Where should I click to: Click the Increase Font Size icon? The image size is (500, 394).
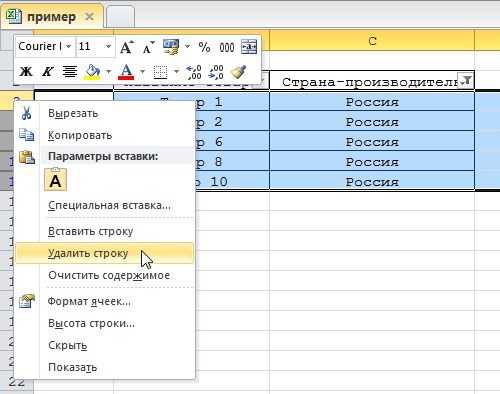(x=127, y=47)
